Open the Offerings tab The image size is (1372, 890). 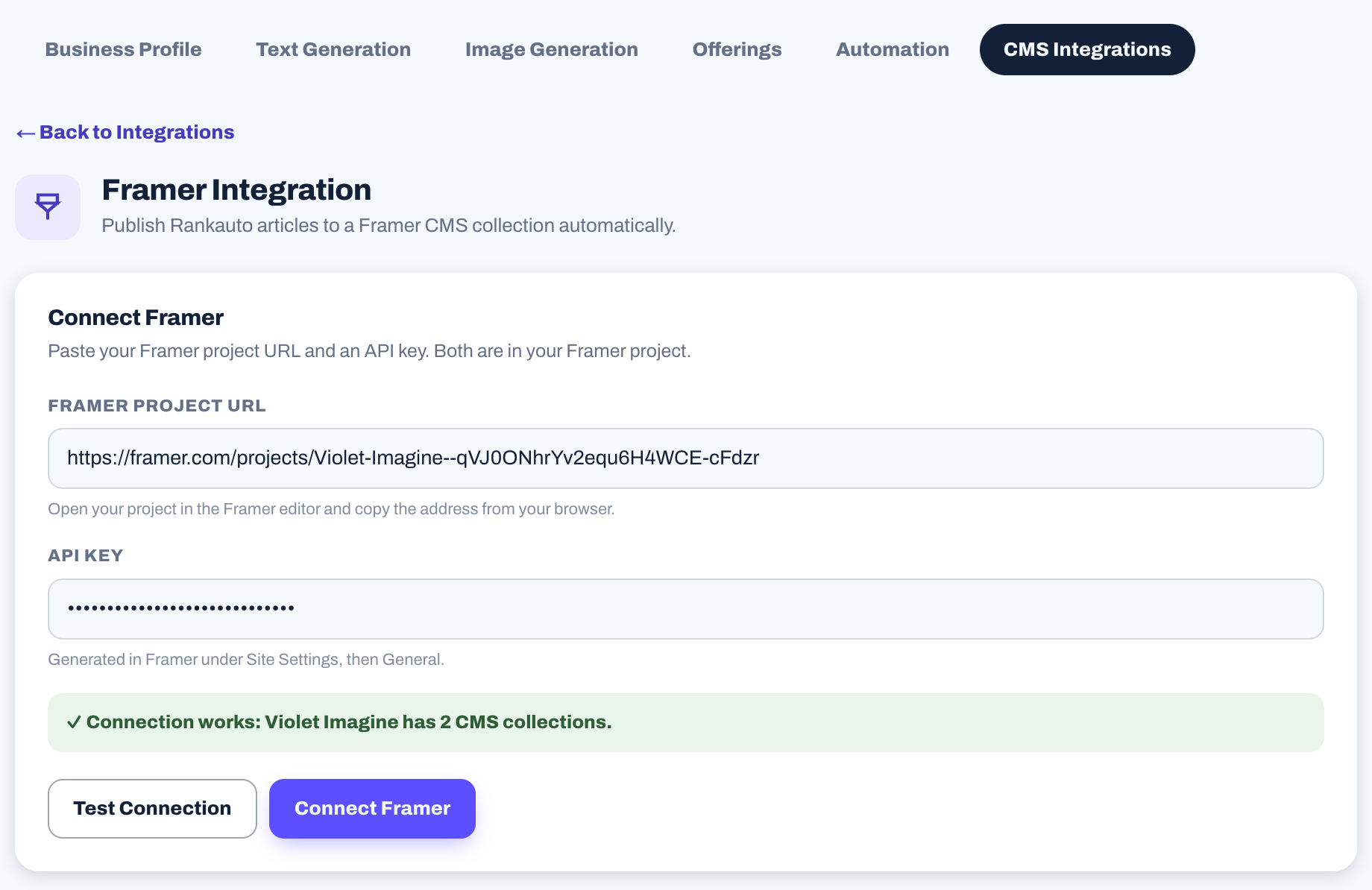pos(737,49)
